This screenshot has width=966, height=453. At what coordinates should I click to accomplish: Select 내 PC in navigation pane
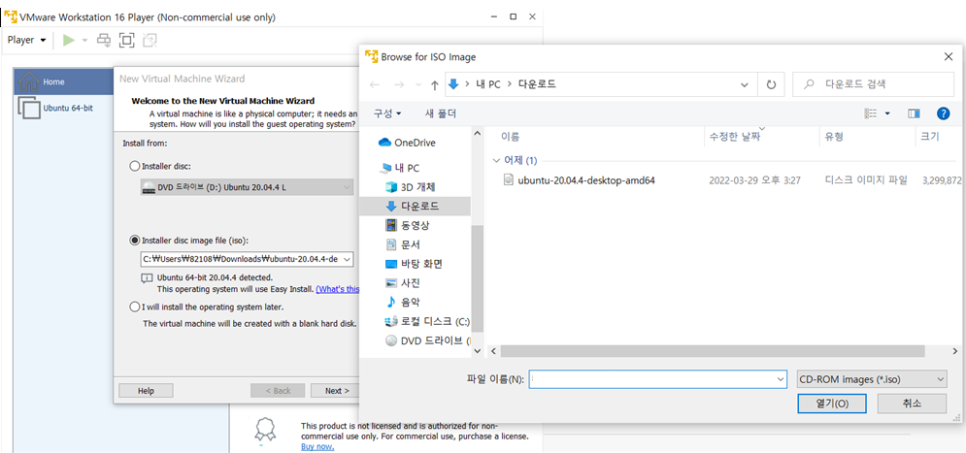[402, 168]
